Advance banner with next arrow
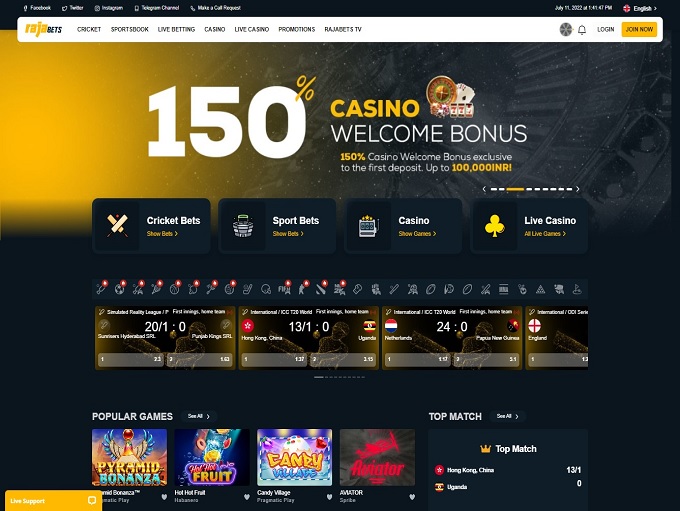 (x=578, y=189)
